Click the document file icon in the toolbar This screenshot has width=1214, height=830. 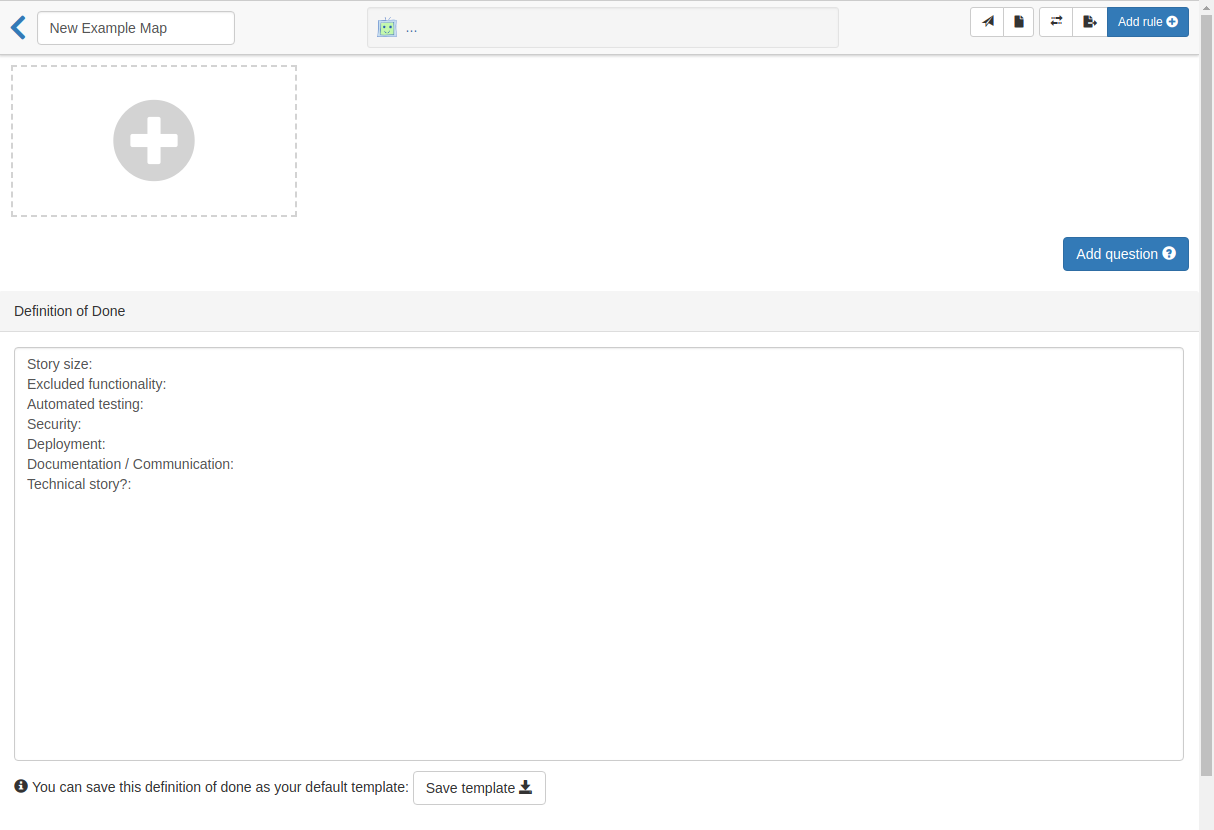(1018, 22)
